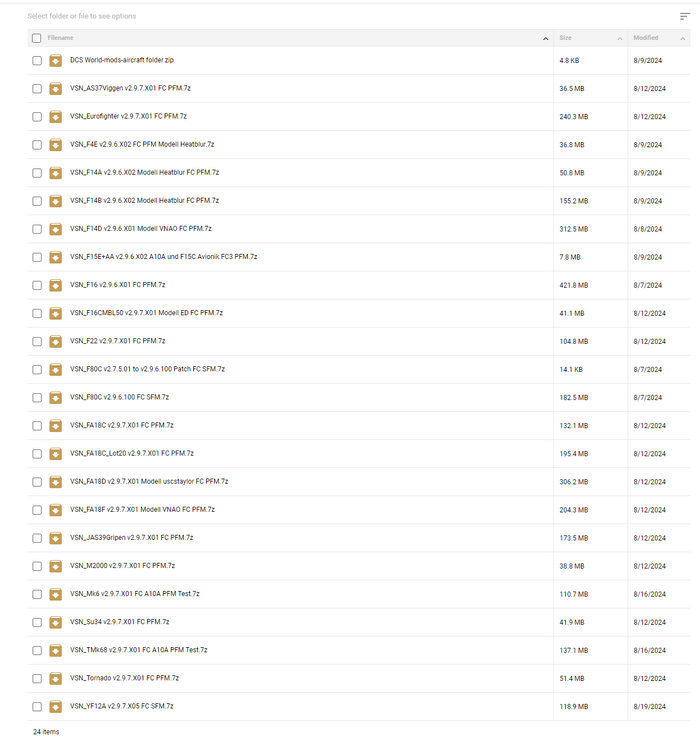Tick checkbox beside VSN_M2000 file
The height and width of the screenshot is (750, 700).
(x=37, y=566)
